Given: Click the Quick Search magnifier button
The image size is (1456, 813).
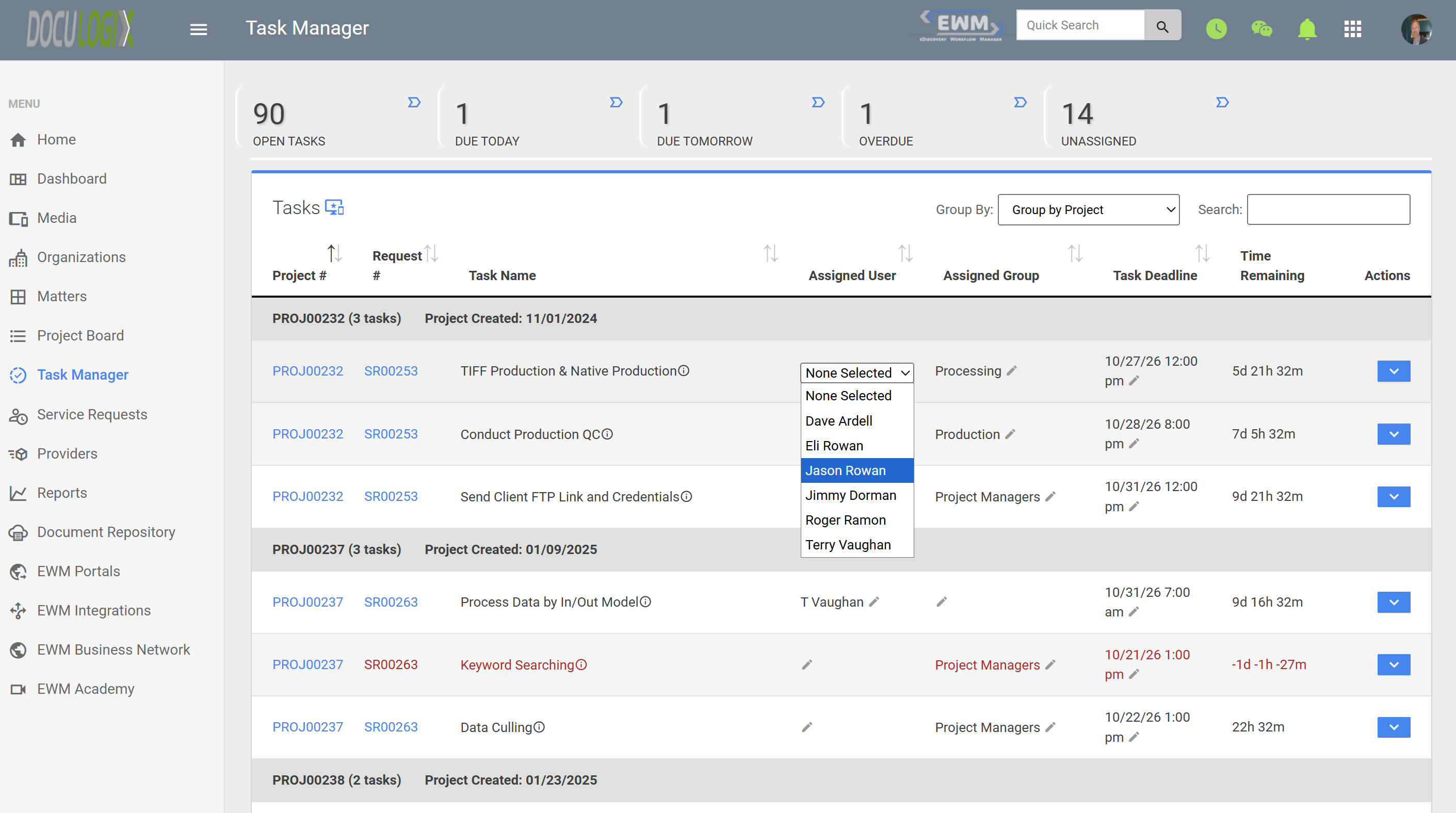Looking at the screenshot, I should tap(1162, 25).
